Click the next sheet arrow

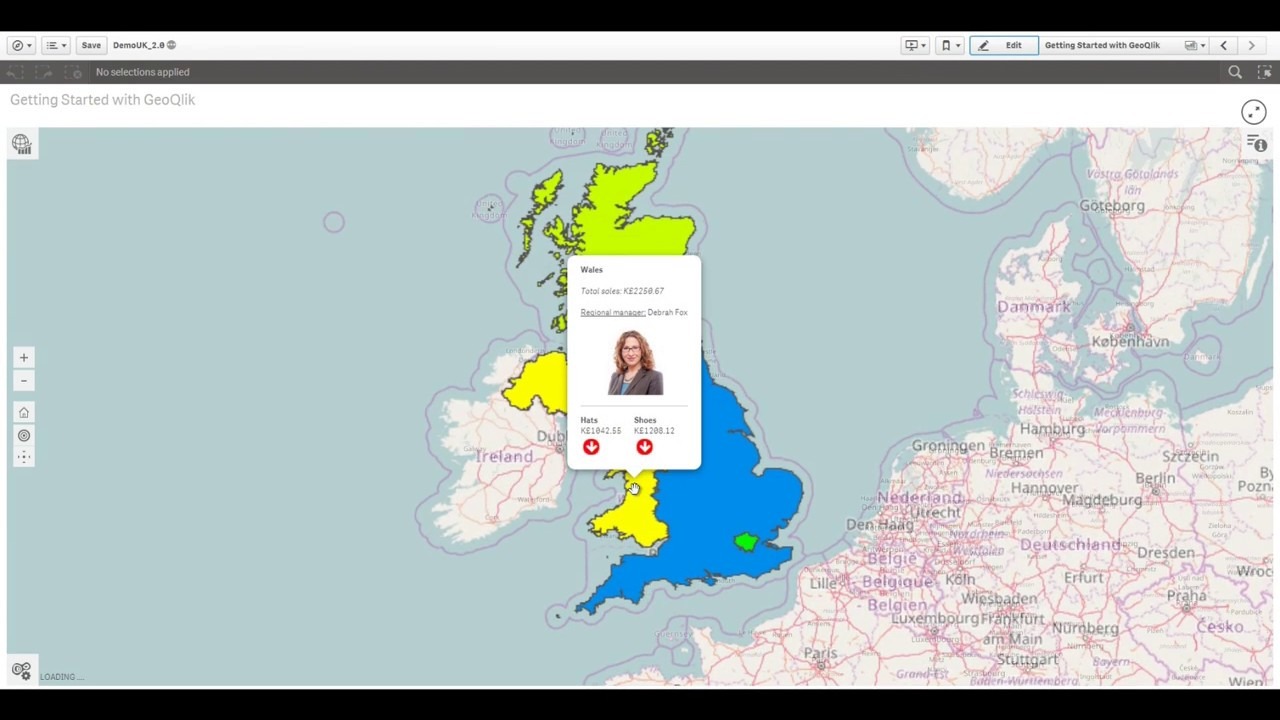pyautogui.click(x=1252, y=44)
